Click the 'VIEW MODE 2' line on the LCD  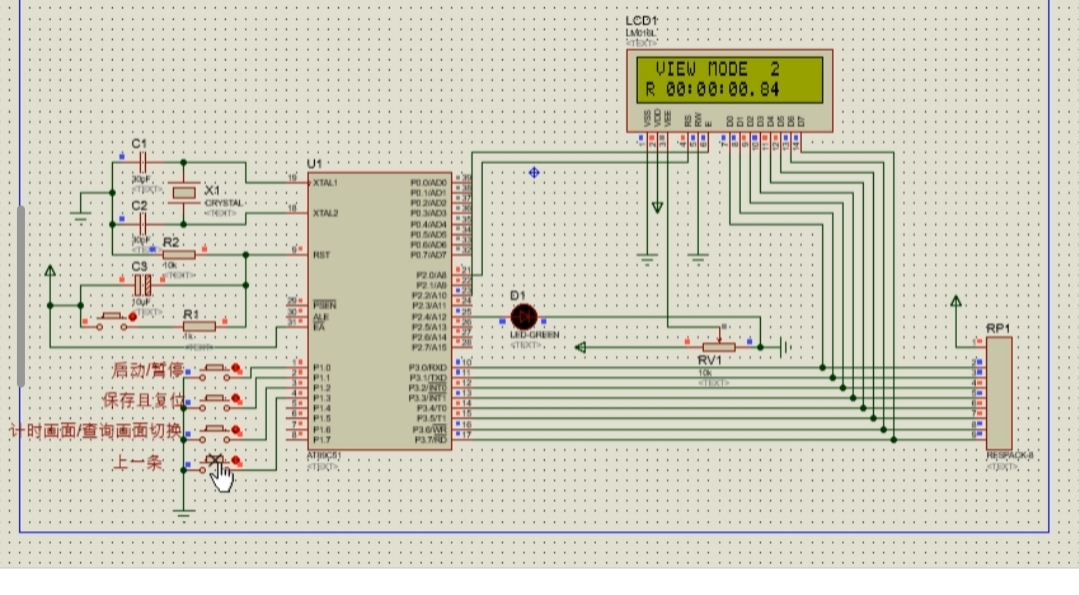pyautogui.click(x=717, y=69)
